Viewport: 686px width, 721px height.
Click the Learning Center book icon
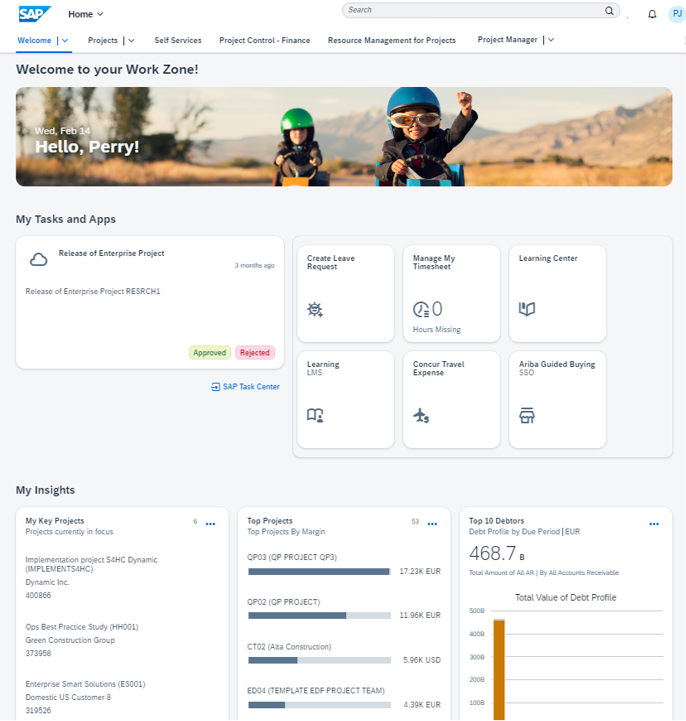click(x=527, y=309)
